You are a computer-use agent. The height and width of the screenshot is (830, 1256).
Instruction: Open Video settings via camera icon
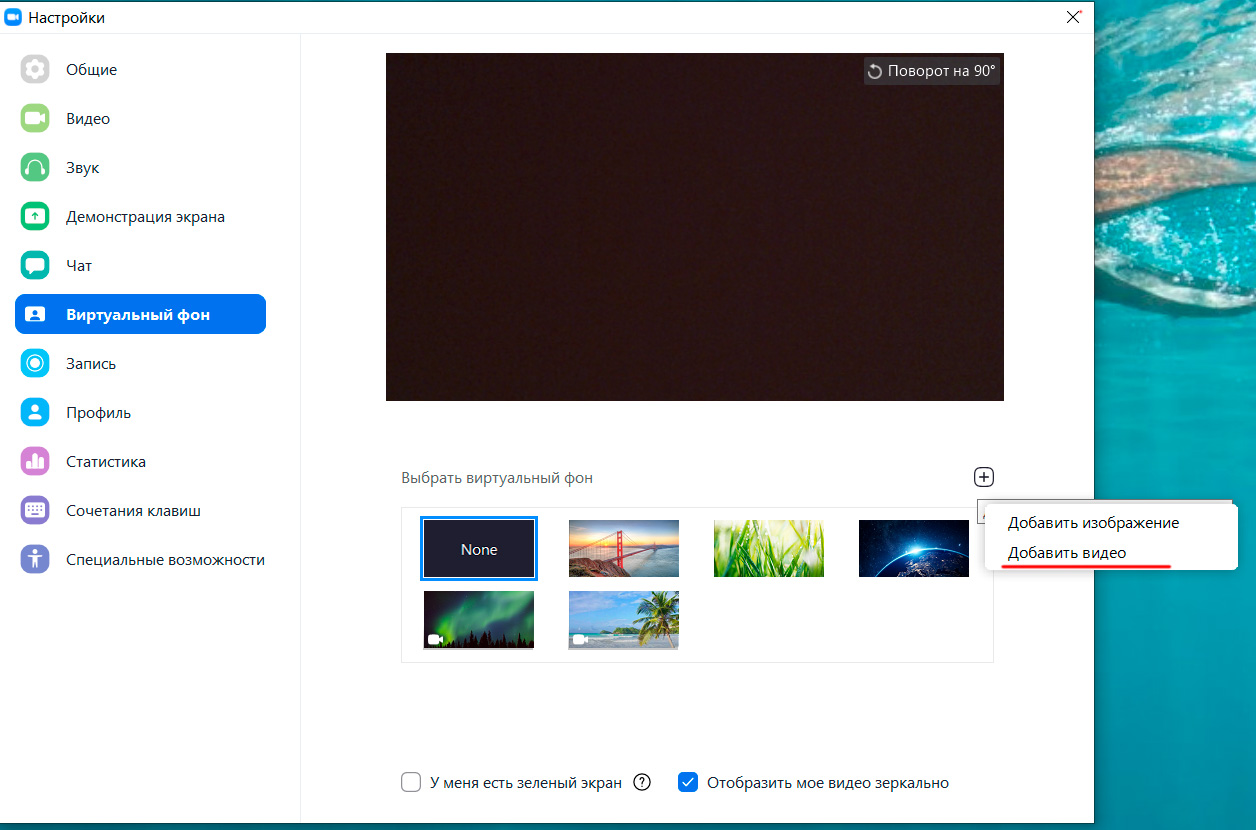(35, 119)
